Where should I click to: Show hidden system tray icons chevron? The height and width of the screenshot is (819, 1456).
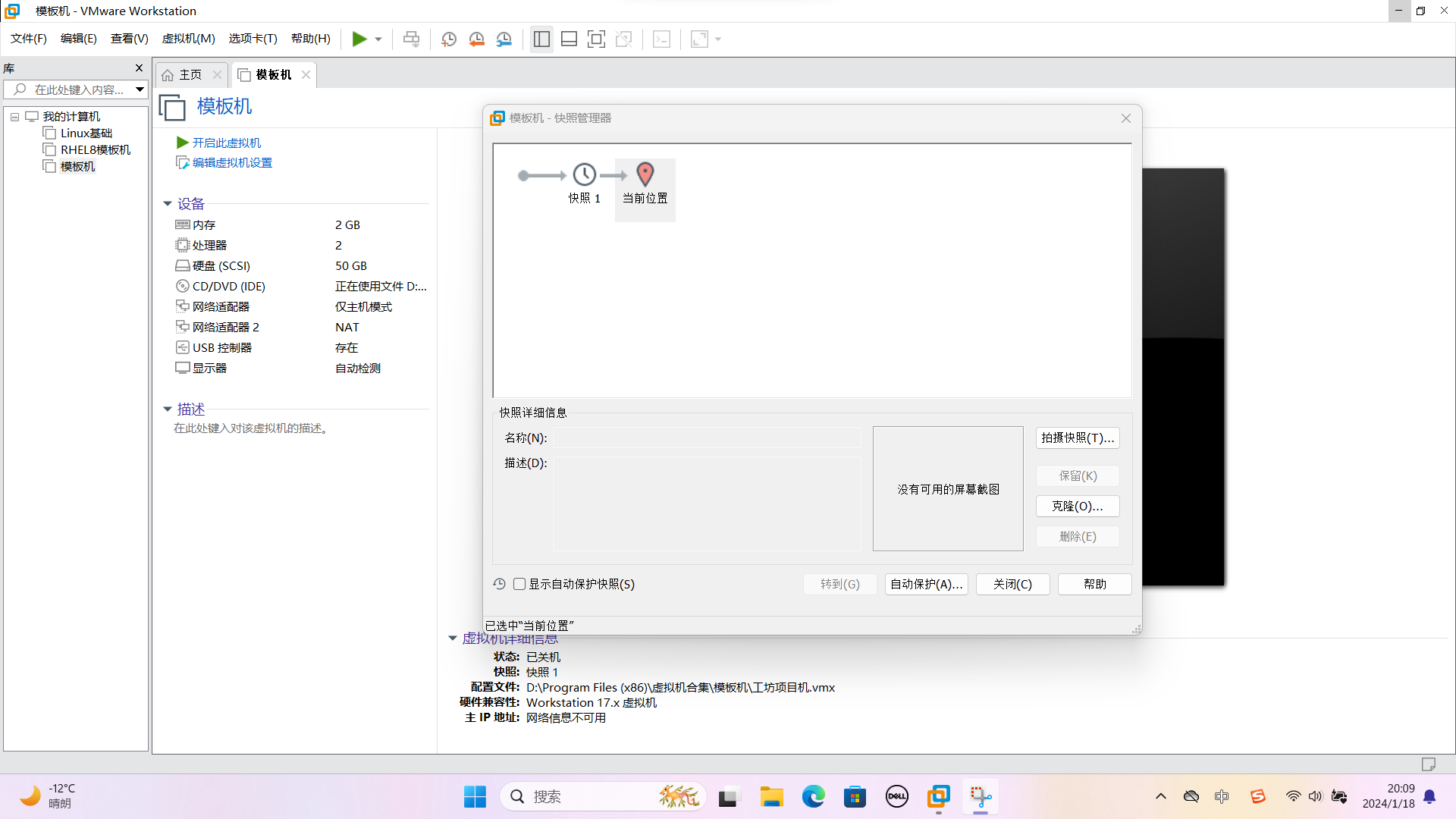coord(1160,796)
